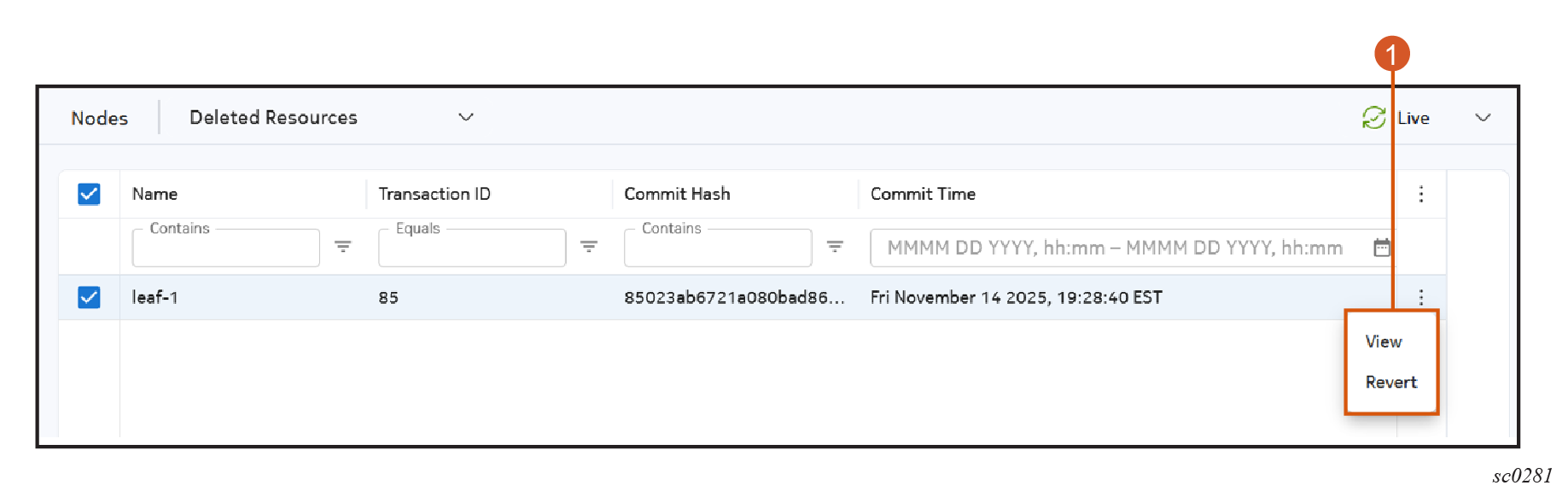Viewport: 1568px width, 497px height.
Task: Click the Name Contains filter field
Action: coord(225,248)
